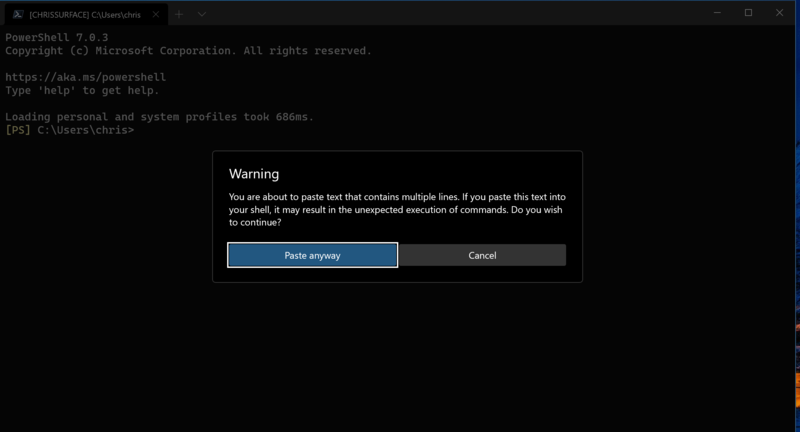Select the [CHRISSURFACE] C:\Users\chris tab
Screen dimensions: 800x432
pyautogui.click(x=85, y=14)
